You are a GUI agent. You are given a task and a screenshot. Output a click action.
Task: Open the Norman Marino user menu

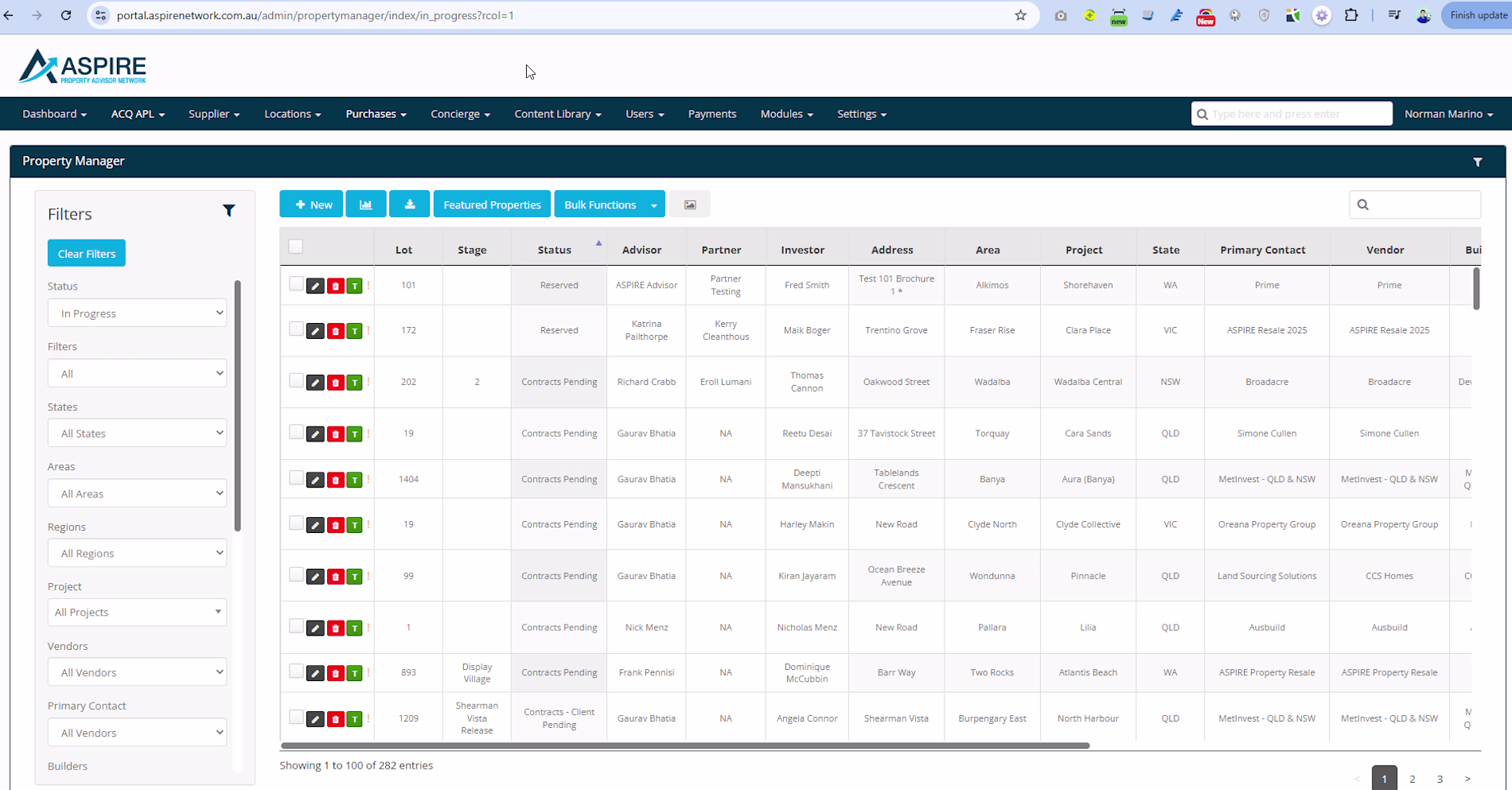pyautogui.click(x=1448, y=114)
